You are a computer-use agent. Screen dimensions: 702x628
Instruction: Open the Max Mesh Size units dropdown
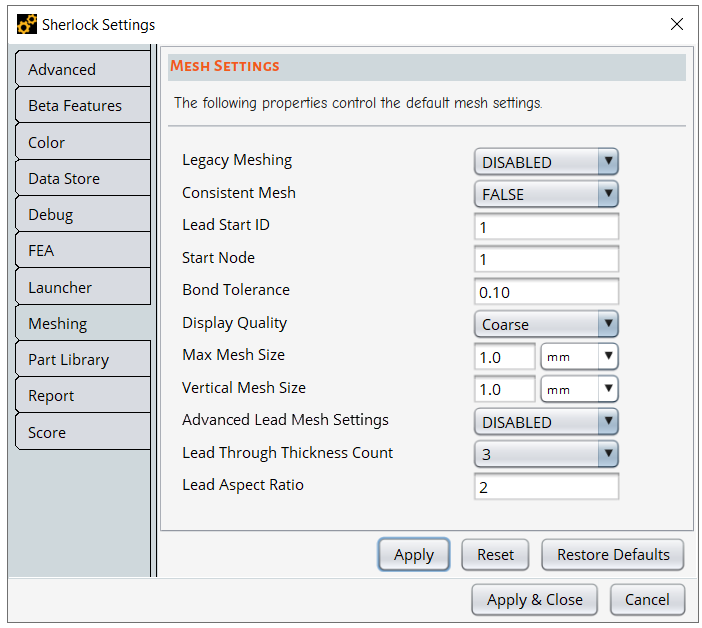click(x=579, y=356)
